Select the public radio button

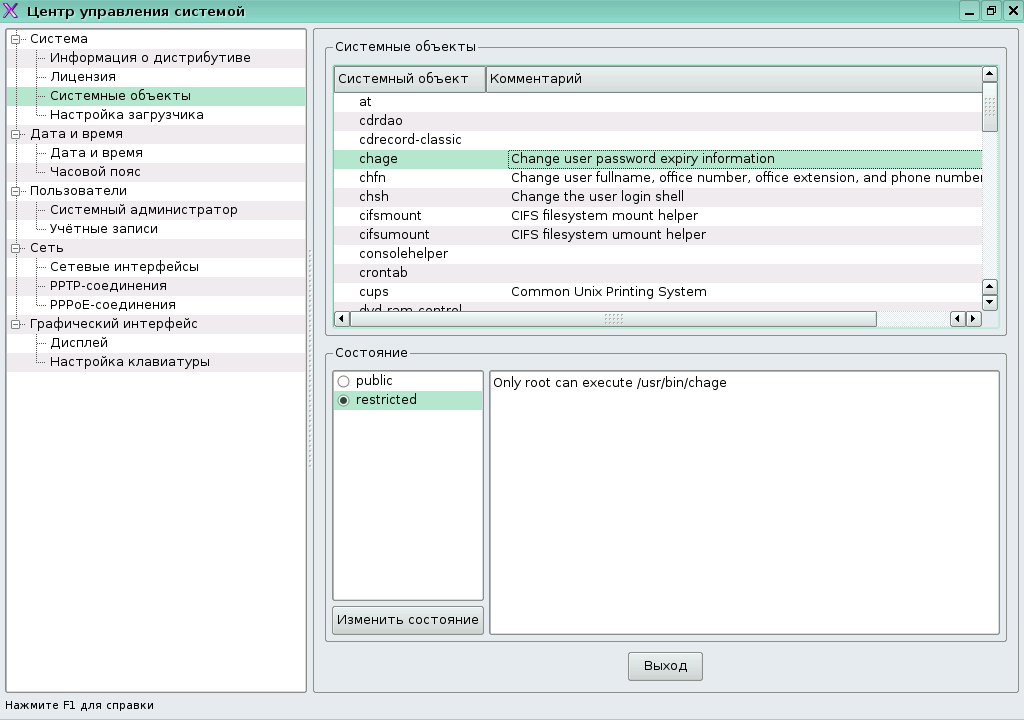344,381
